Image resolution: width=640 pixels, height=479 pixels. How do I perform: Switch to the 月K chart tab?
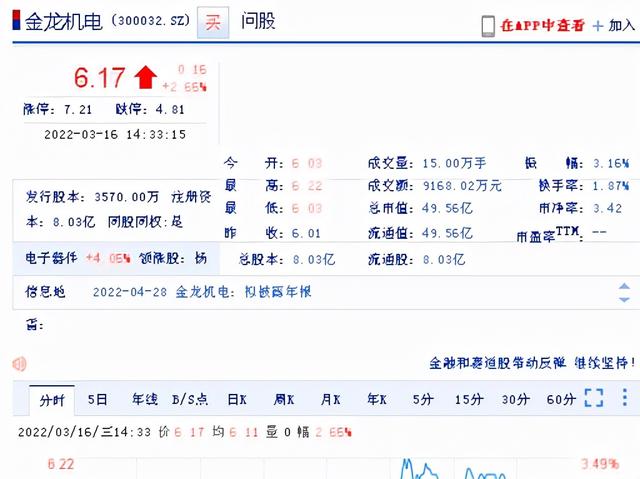pos(331,399)
